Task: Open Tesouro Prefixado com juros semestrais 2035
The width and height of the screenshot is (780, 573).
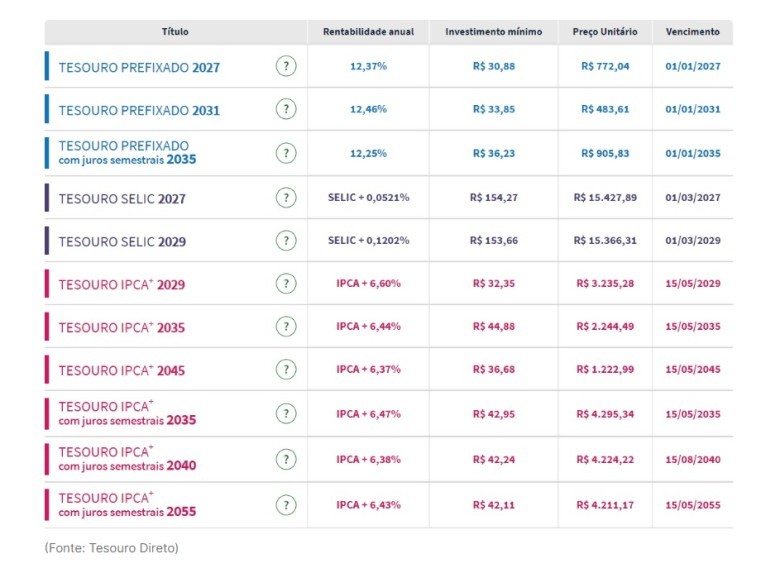Action: coord(127,153)
